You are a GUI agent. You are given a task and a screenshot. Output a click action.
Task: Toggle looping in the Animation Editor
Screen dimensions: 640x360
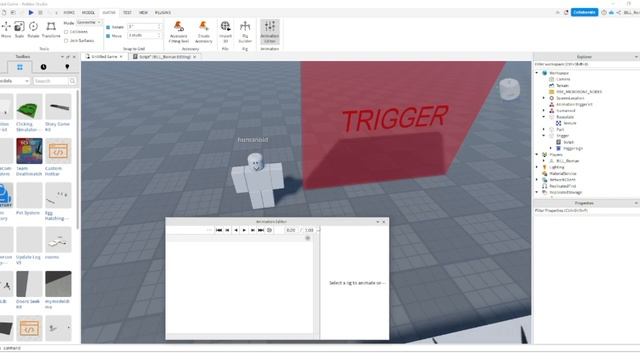[x=269, y=230]
